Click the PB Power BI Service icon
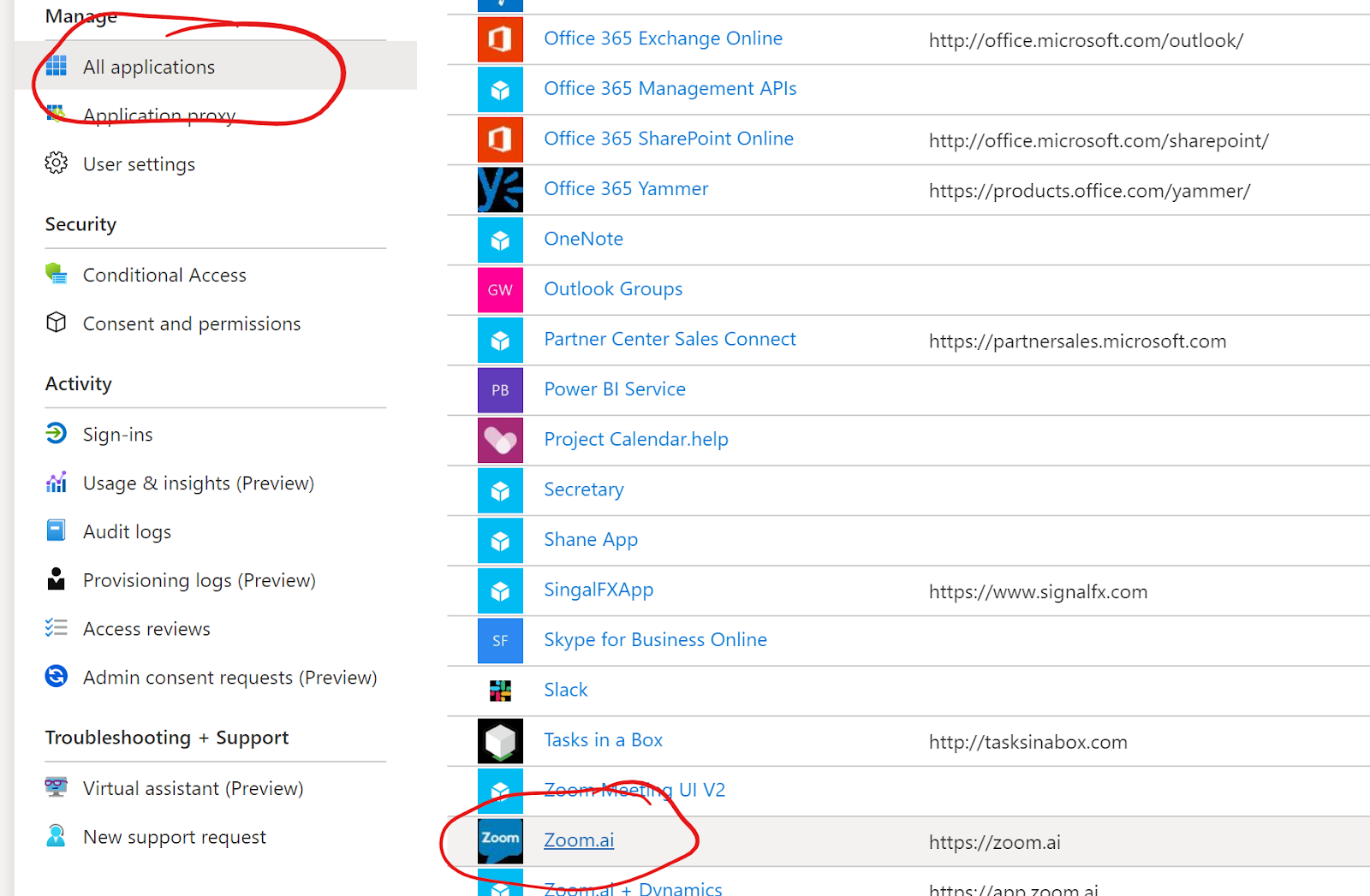Viewport: 1370px width, 896px height. coord(500,390)
